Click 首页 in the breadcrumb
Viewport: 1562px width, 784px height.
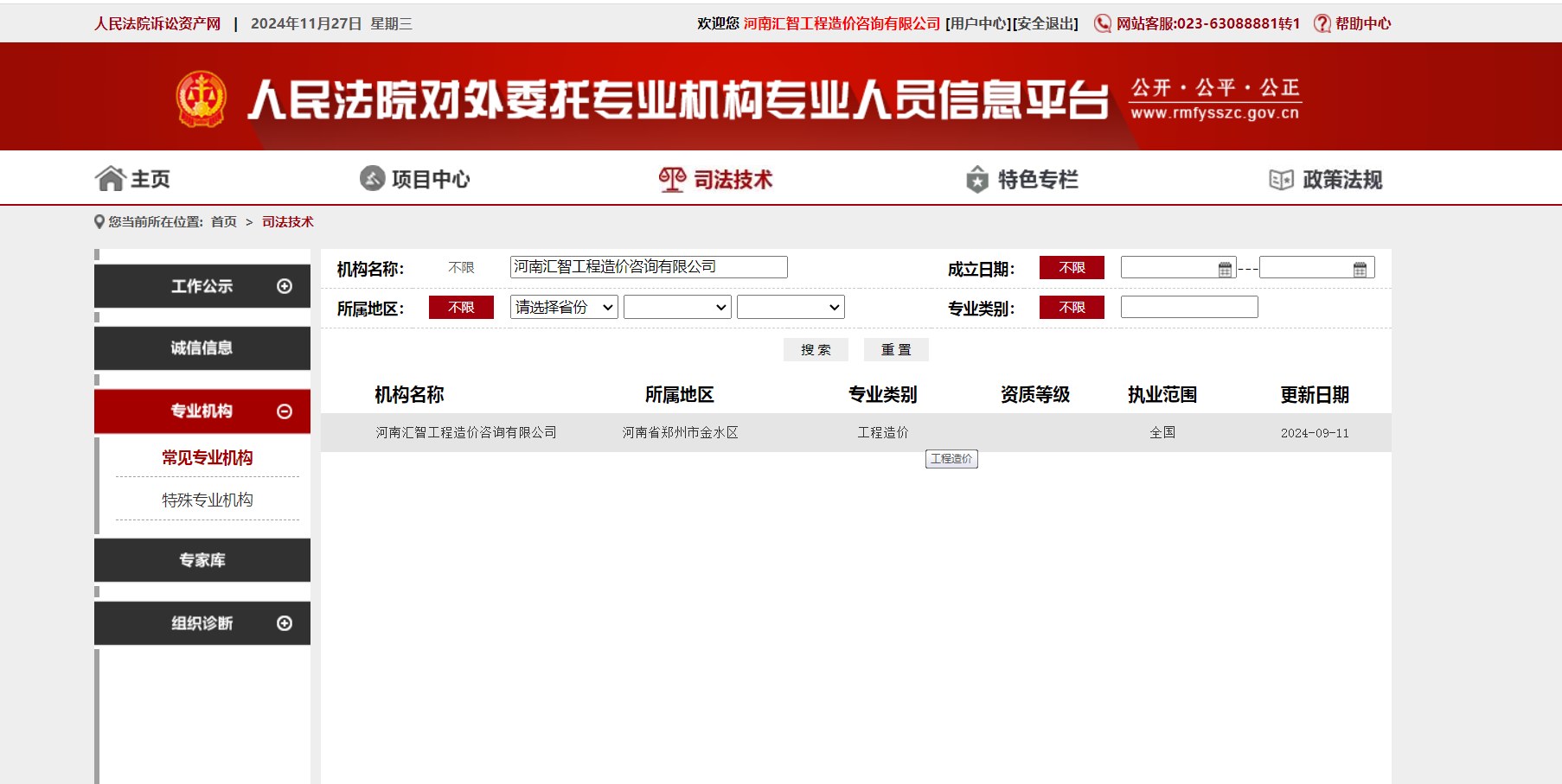click(224, 222)
